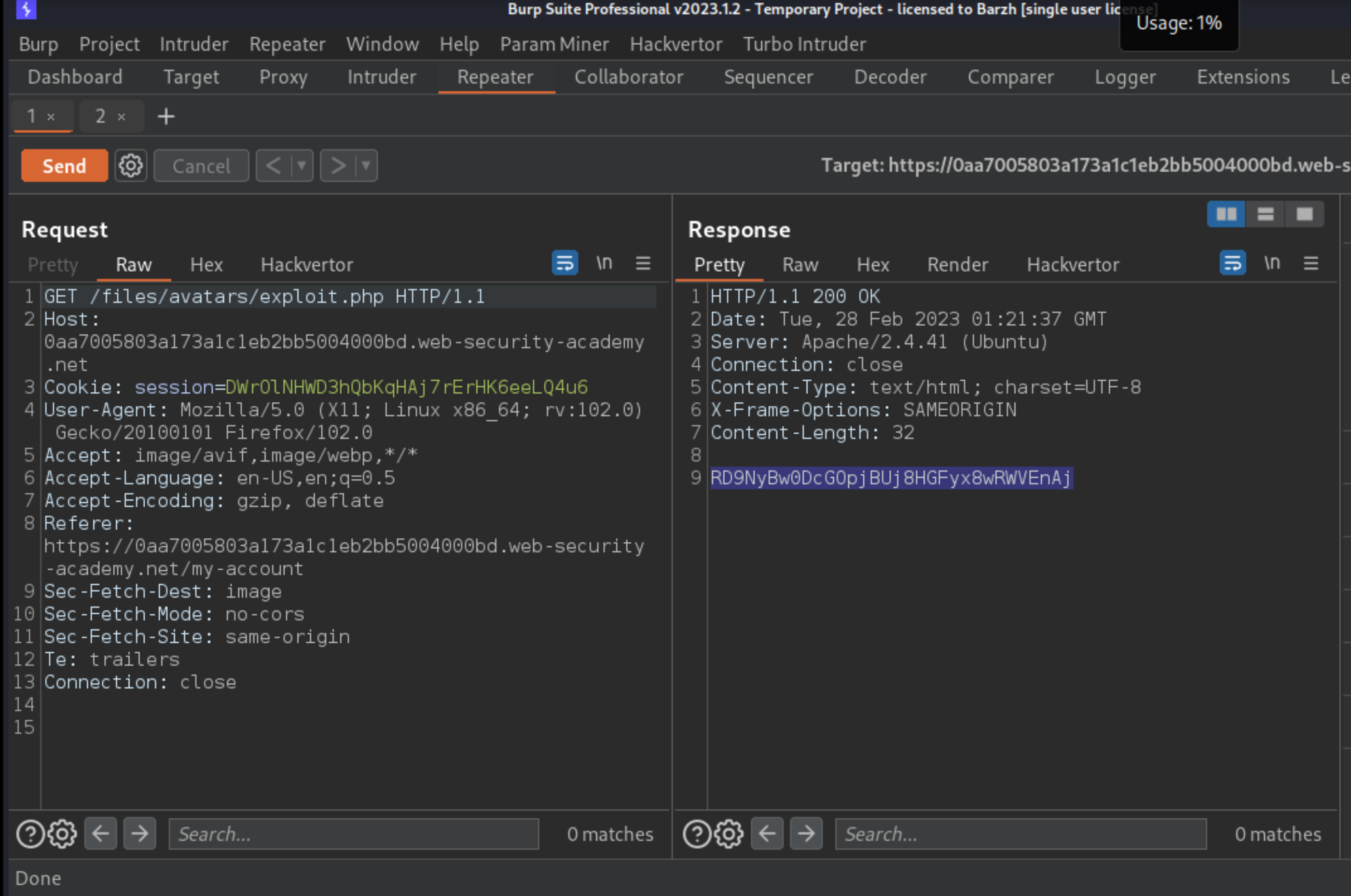
Task: Open the Repeater send settings gear
Action: pos(131,165)
